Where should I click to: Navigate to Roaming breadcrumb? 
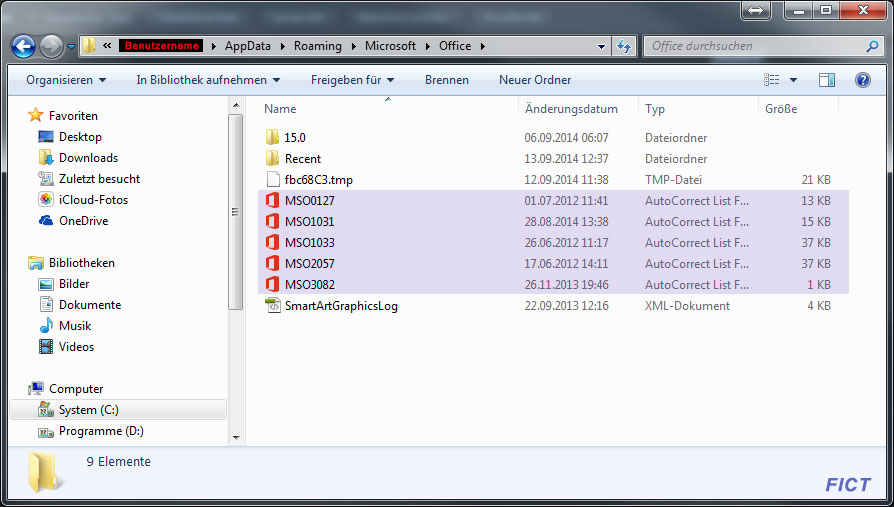tap(318, 46)
